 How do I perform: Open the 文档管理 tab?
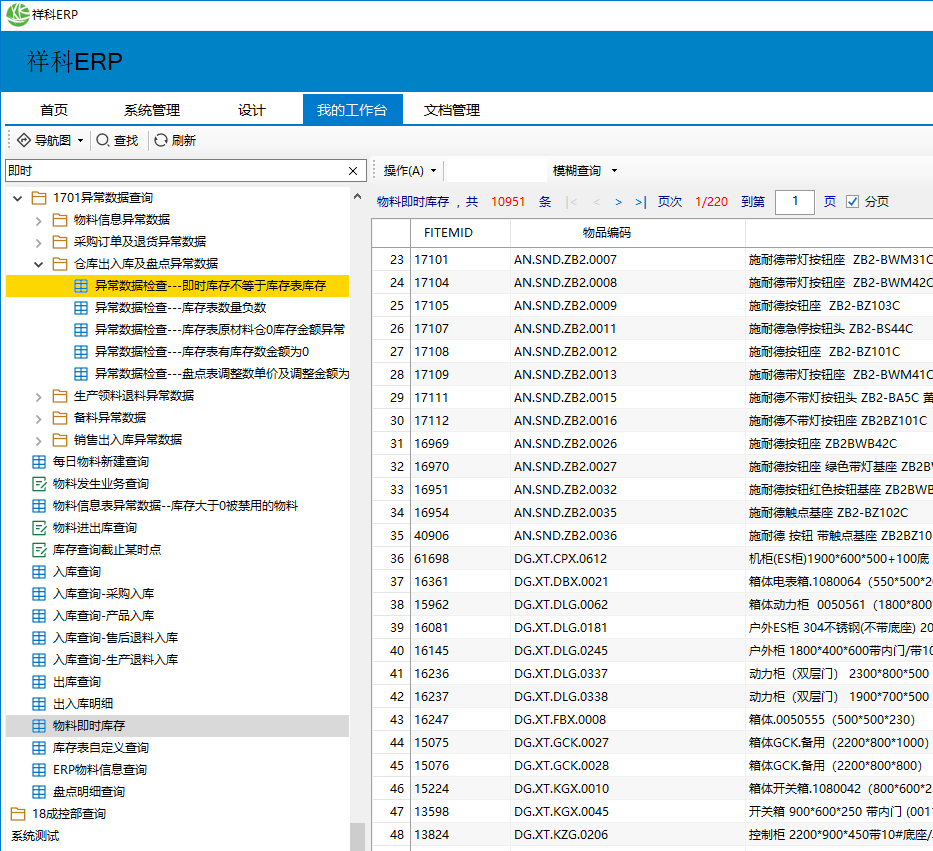click(x=452, y=110)
